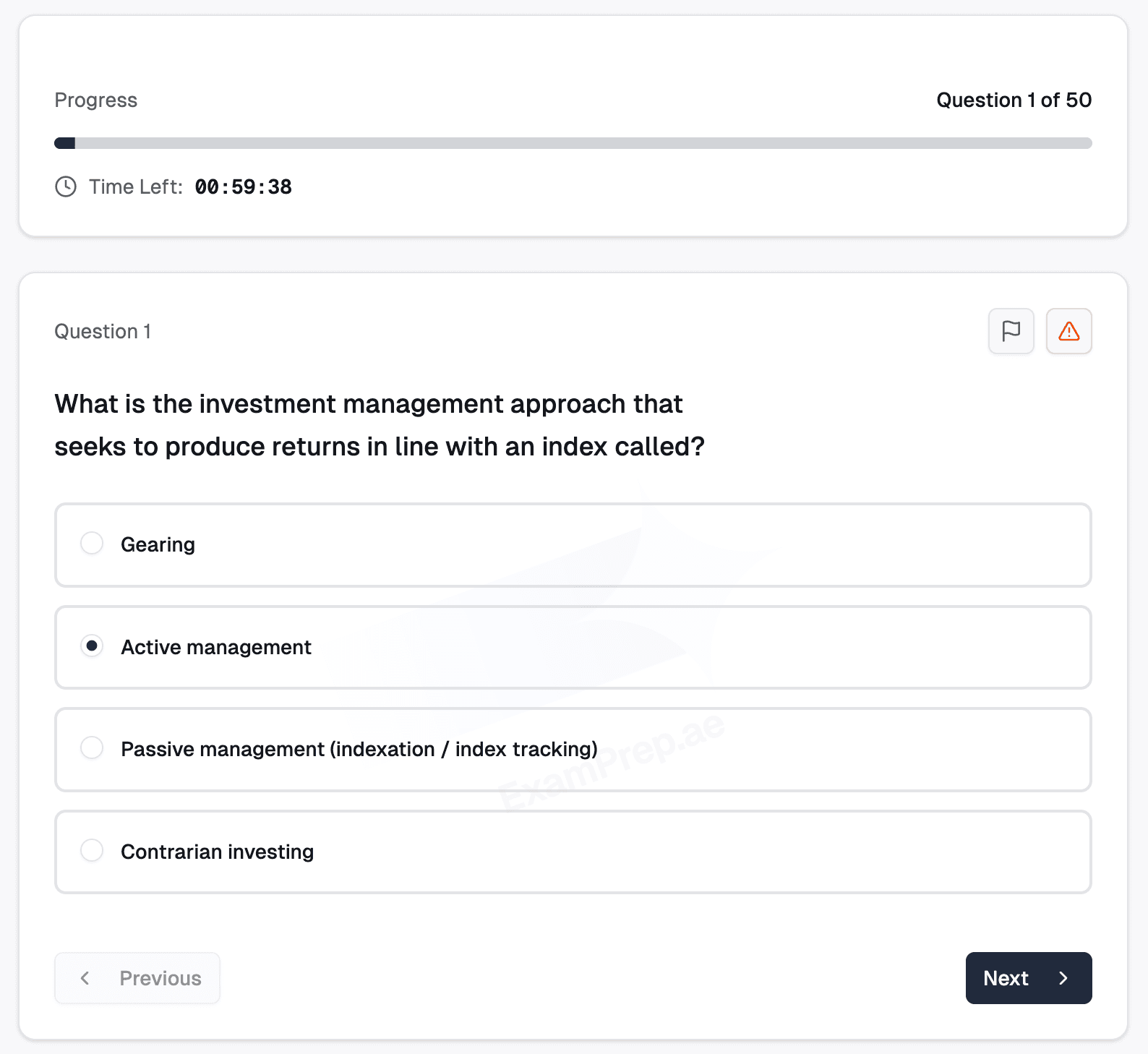This screenshot has height=1054, width=1148.
Task: Click the clock icon beside Time Left
Action: [66, 187]
